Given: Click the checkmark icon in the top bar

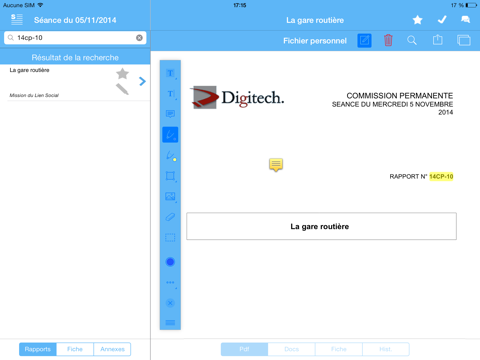Looking at the screenshot, I should pyautogui.click(x=442, y=20).
